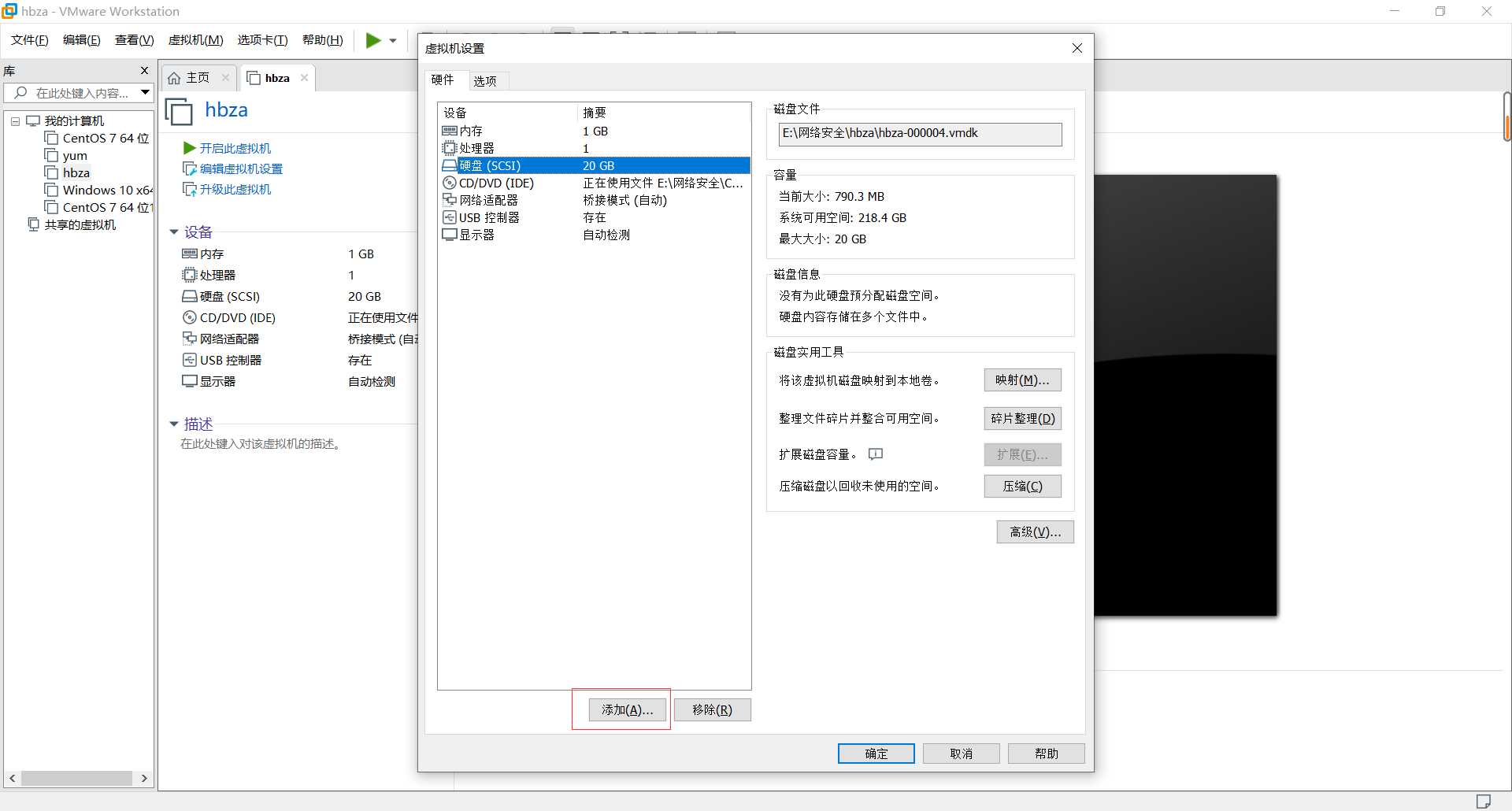The height and width of the screenshot is (811, 1512).
Task: Switch to the 主页 home tab
Action: click(190, 78)
